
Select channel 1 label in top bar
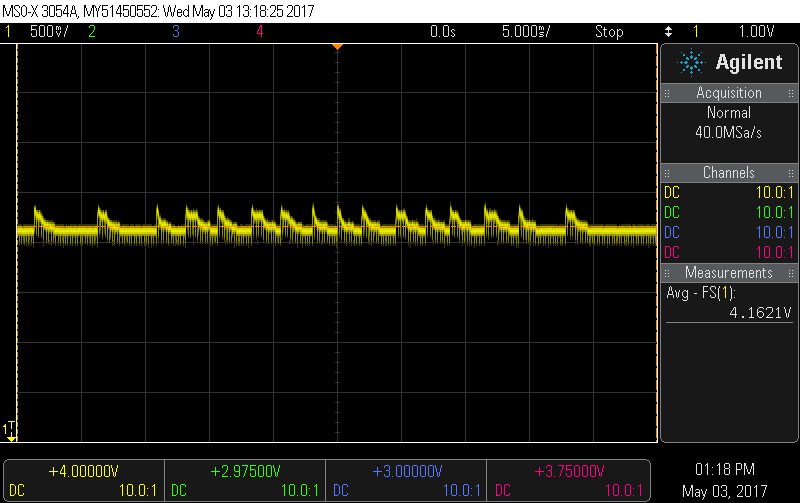pos(8,32)
